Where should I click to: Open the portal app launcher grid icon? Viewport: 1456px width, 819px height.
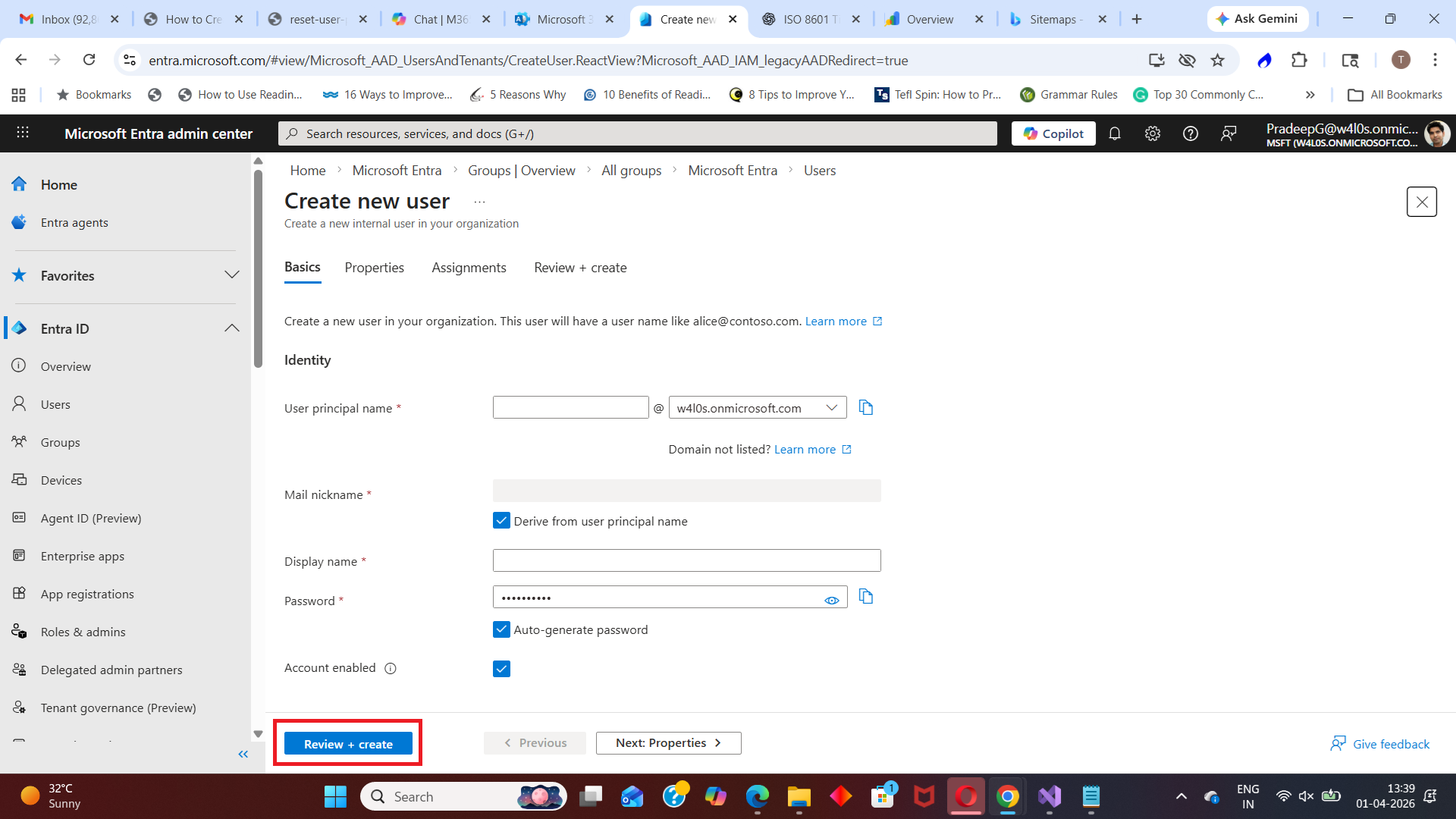click(23, 133)
